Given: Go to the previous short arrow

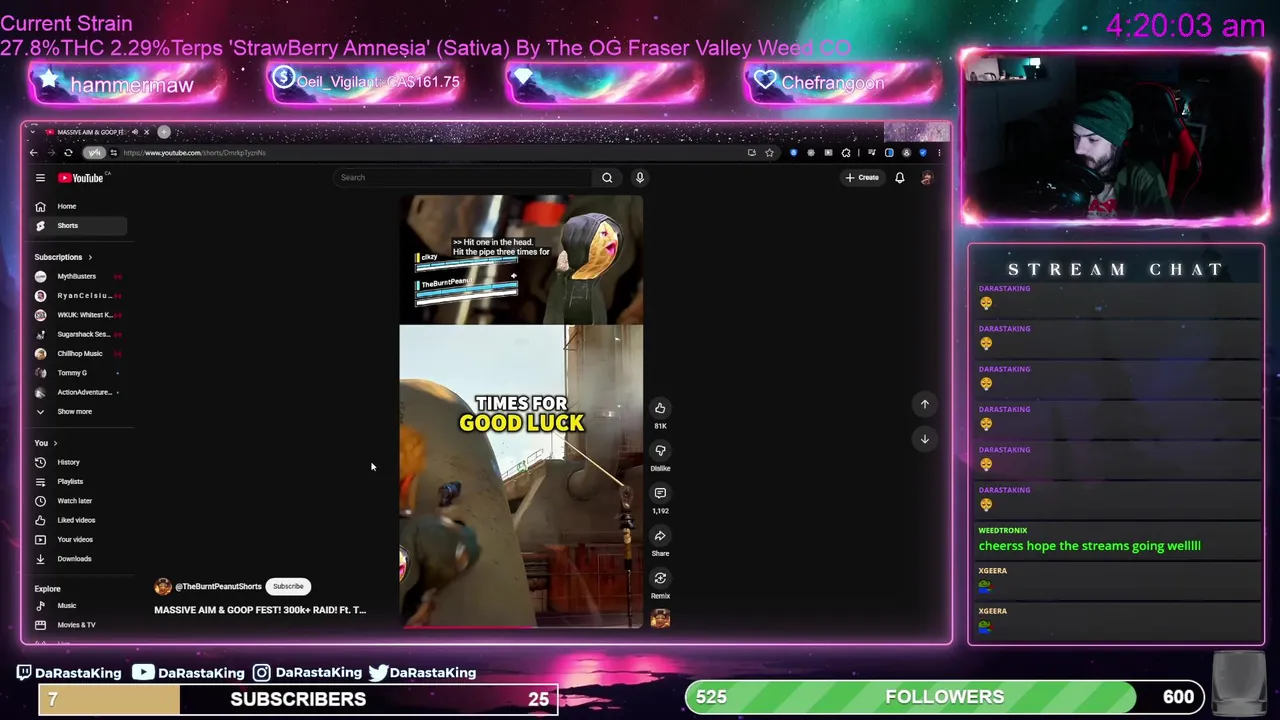Looking at the screenshot, I should [x=925, y=404].
